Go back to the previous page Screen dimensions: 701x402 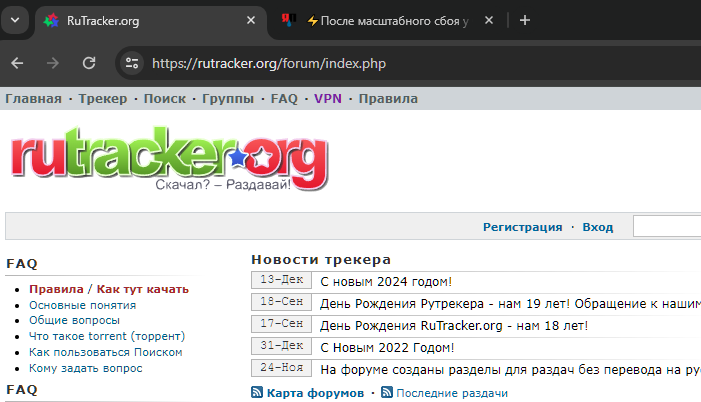pyautogui.click(x=17, y=63)
